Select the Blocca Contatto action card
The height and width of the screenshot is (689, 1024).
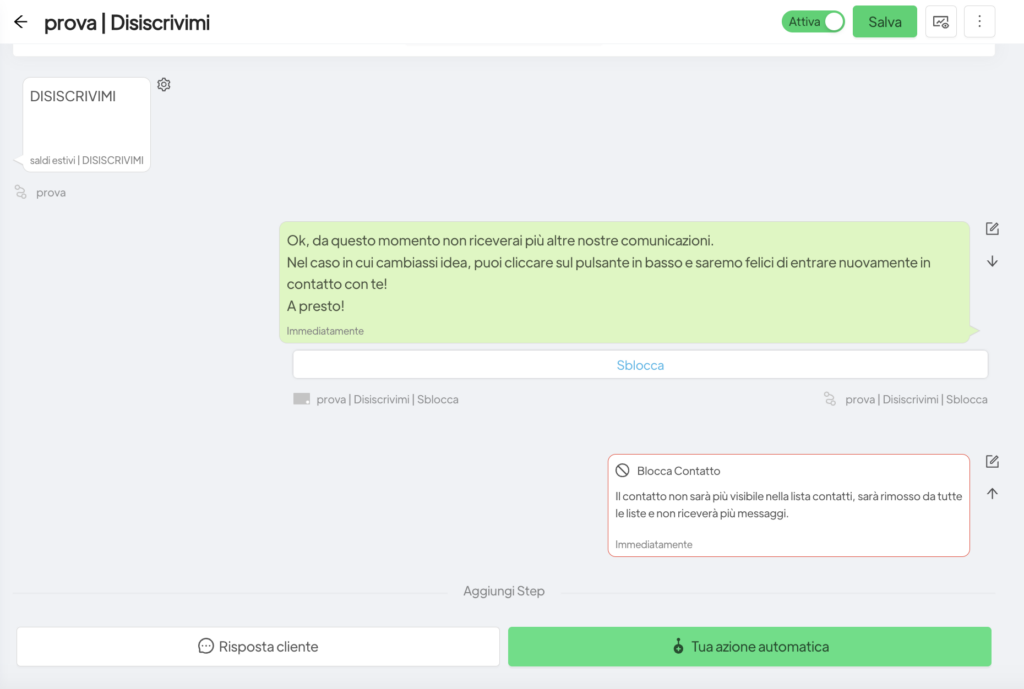[788, 505]
